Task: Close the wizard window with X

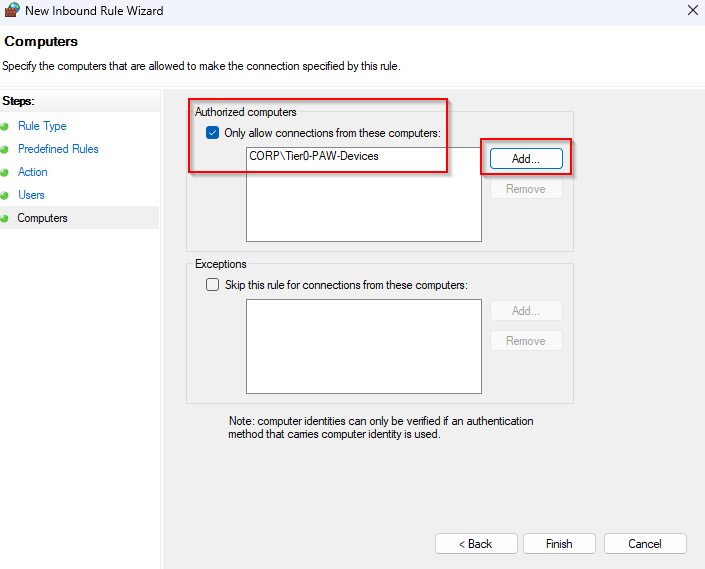Action: 692,11
